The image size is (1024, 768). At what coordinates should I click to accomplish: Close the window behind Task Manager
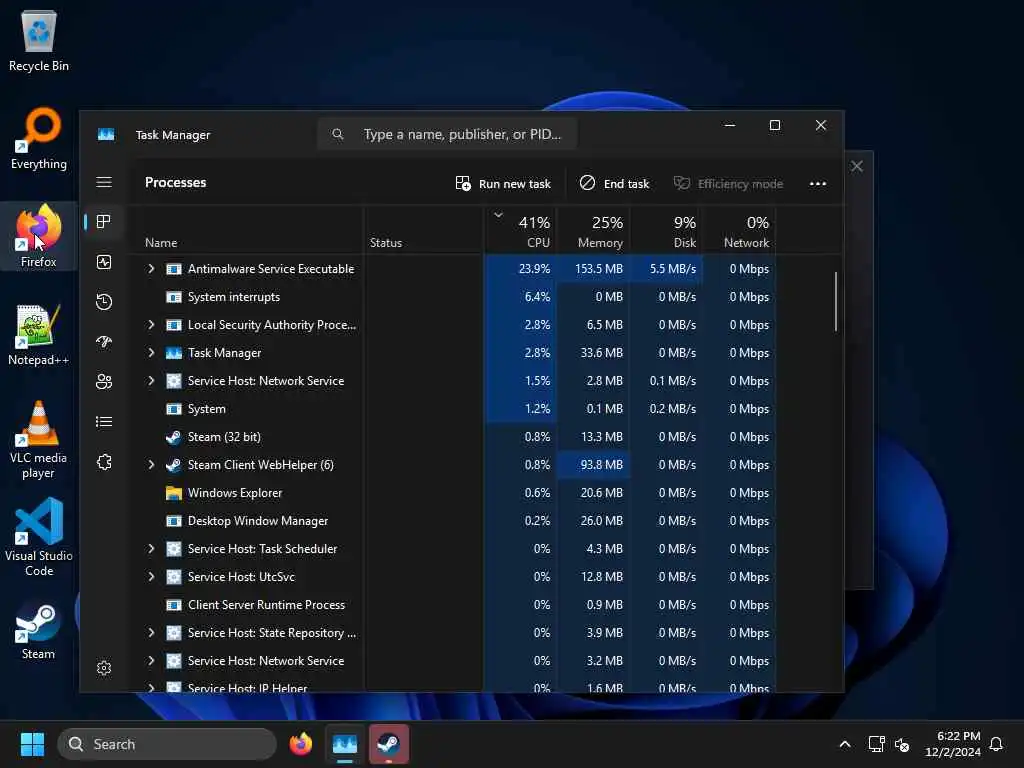[x=857, y=167]
